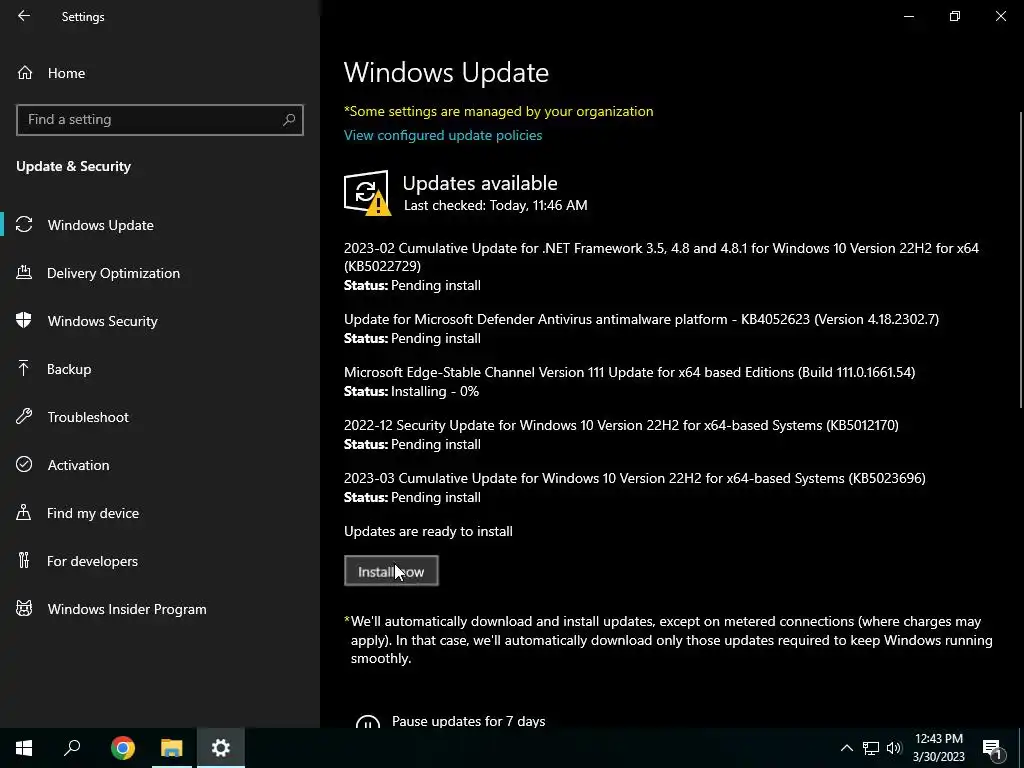Image resolution: width=1024 pixels, height=768 pixels.
Task: Click 'Last checked: Today, 11:46 AM' text
Action: pyautogui.click(x=496, y=205)
